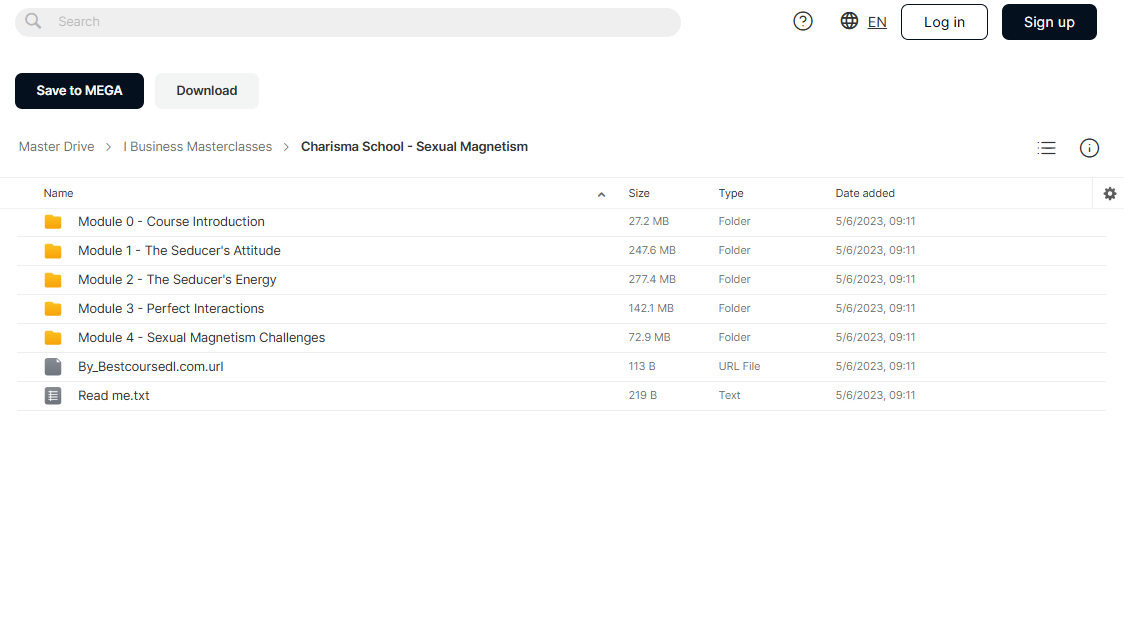
Task: Click the 27.2 MB size cell
Action: (649, 222)
